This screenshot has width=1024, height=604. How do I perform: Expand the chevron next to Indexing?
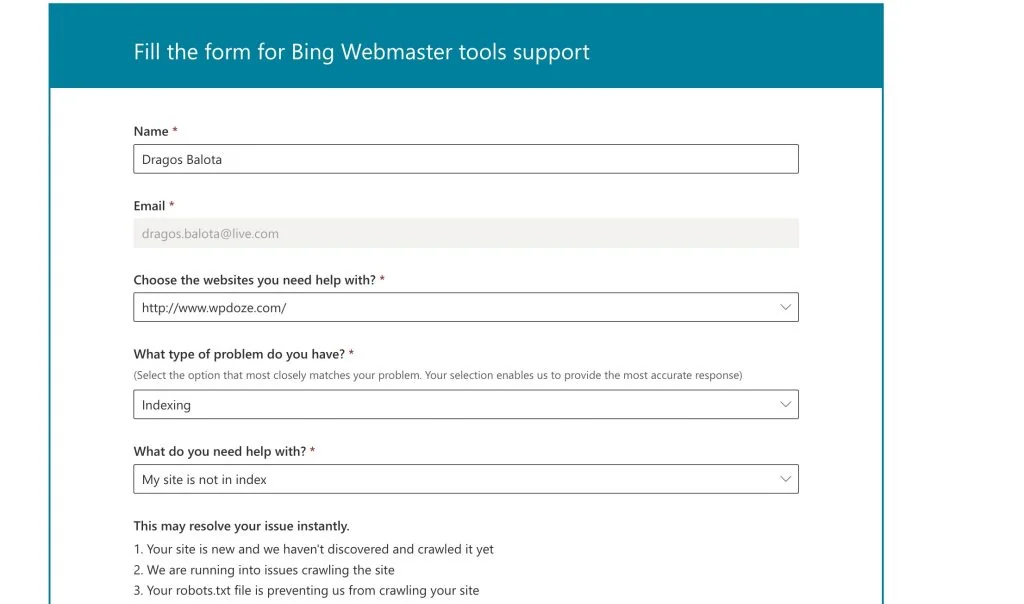click(786, 405)
